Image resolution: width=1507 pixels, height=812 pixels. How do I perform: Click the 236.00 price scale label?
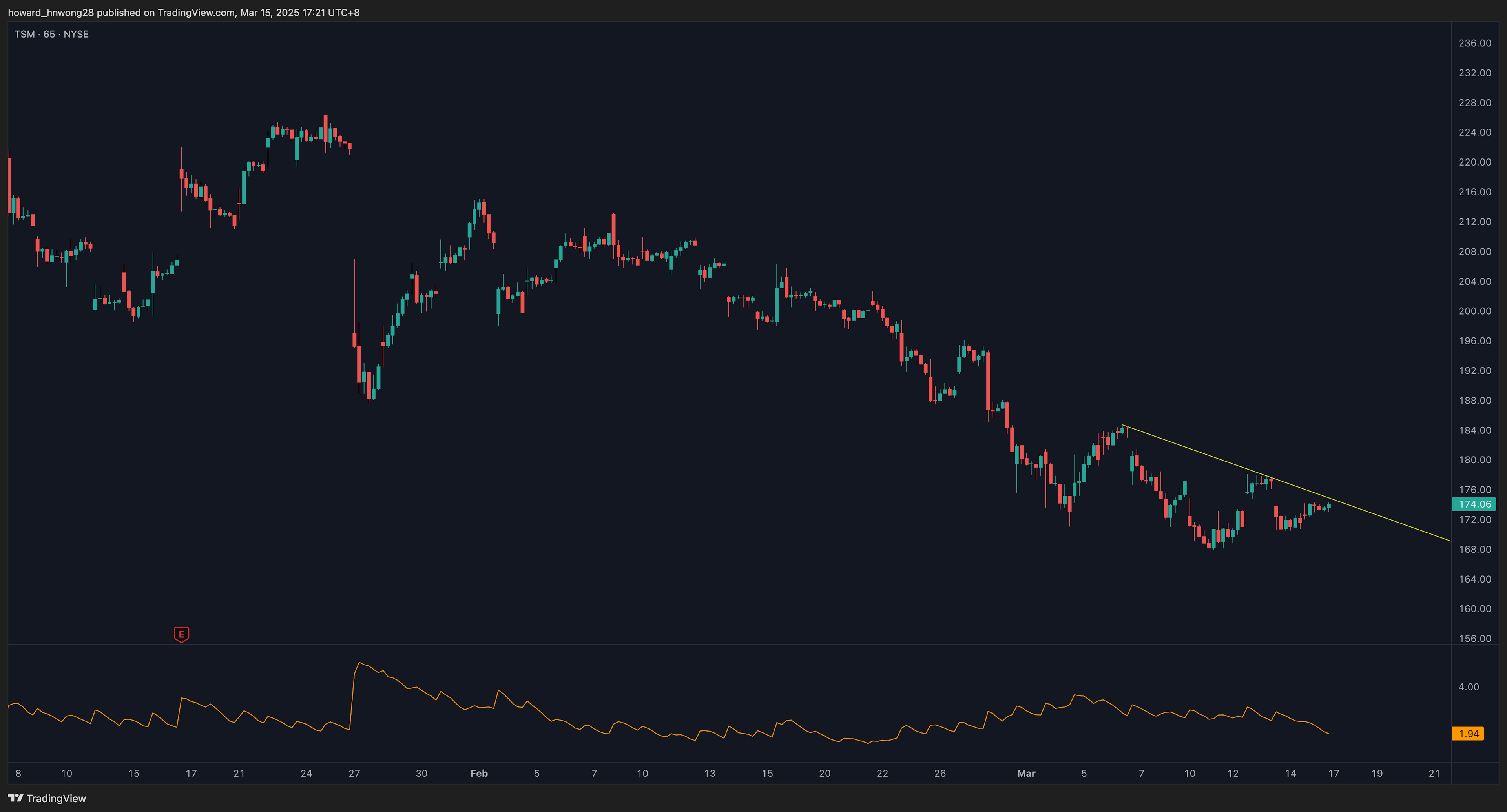1475,43
